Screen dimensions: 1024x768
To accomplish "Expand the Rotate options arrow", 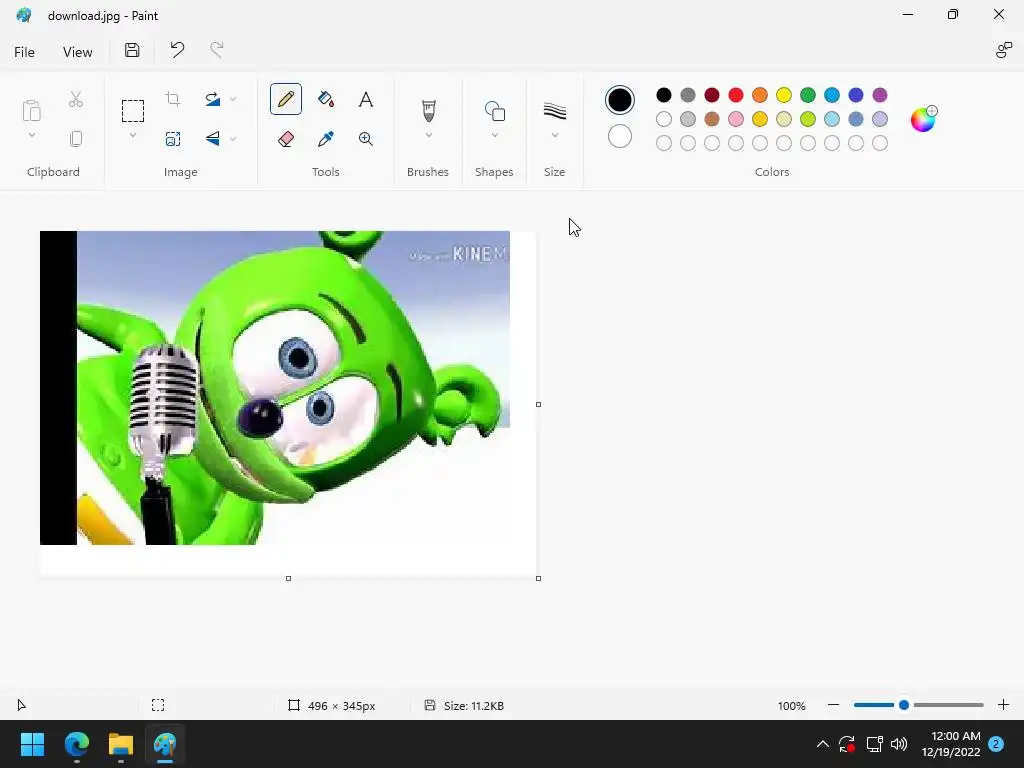I will point(233,99).
